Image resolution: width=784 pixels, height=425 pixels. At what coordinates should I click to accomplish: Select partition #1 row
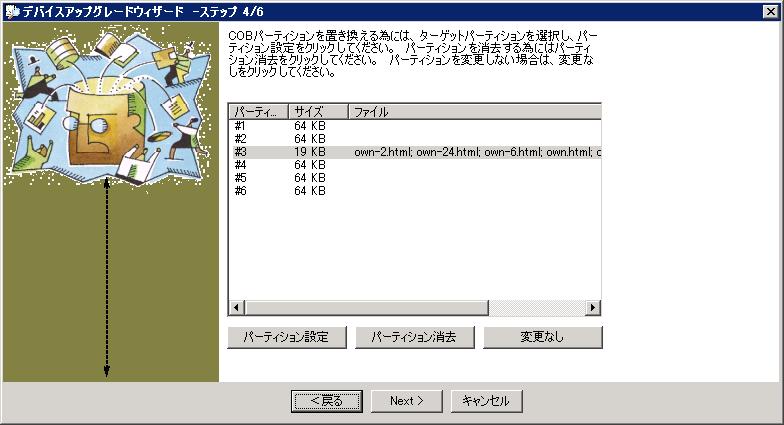415,126
